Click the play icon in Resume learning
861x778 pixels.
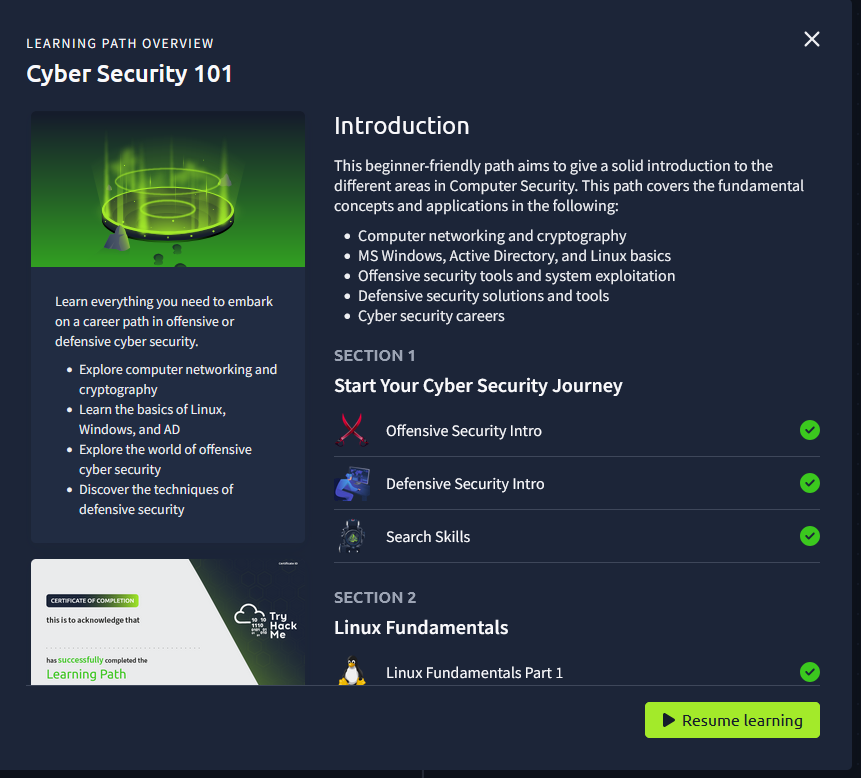[666, 720]
